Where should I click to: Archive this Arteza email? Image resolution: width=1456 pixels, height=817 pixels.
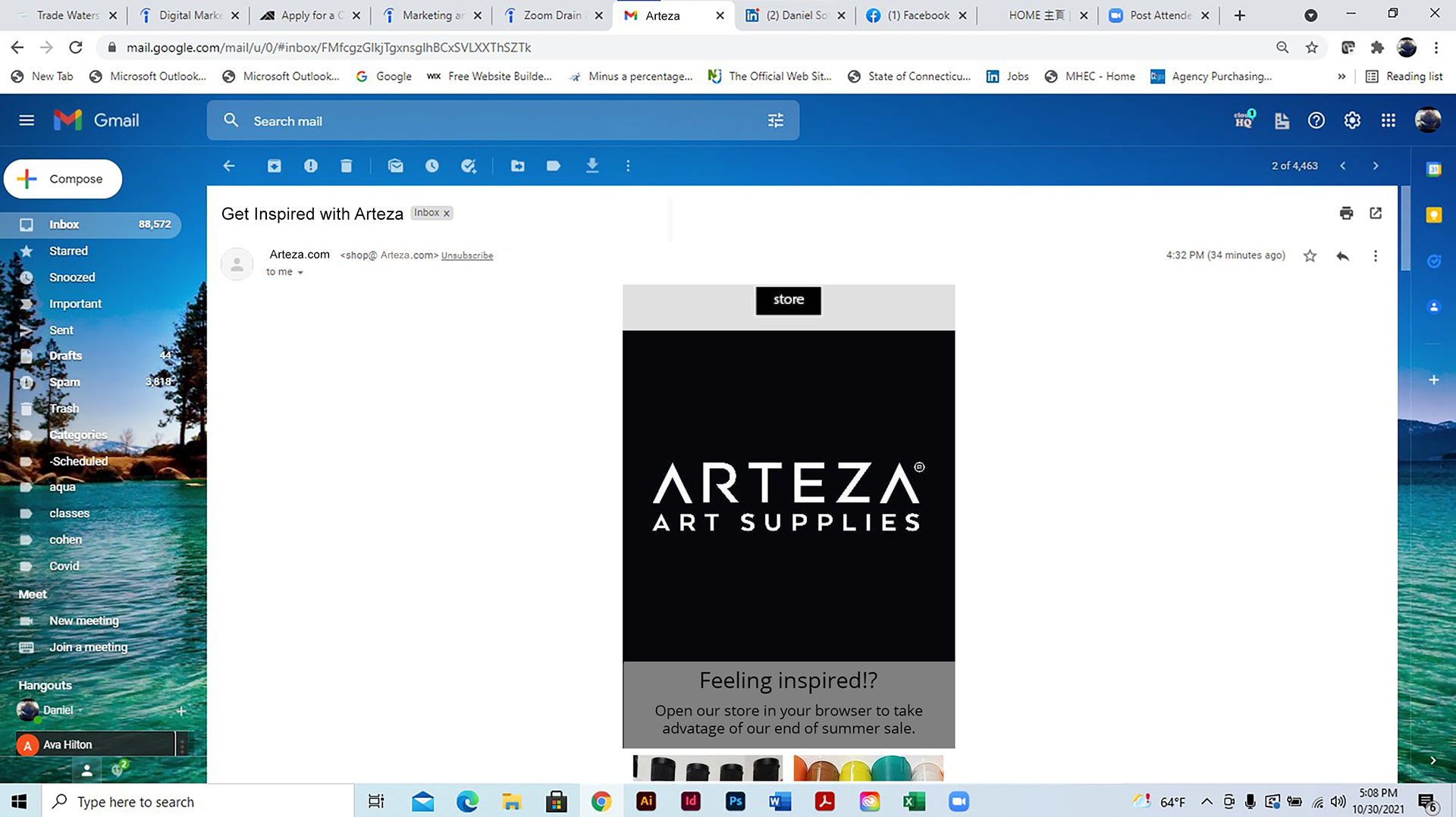pos(275,166)
